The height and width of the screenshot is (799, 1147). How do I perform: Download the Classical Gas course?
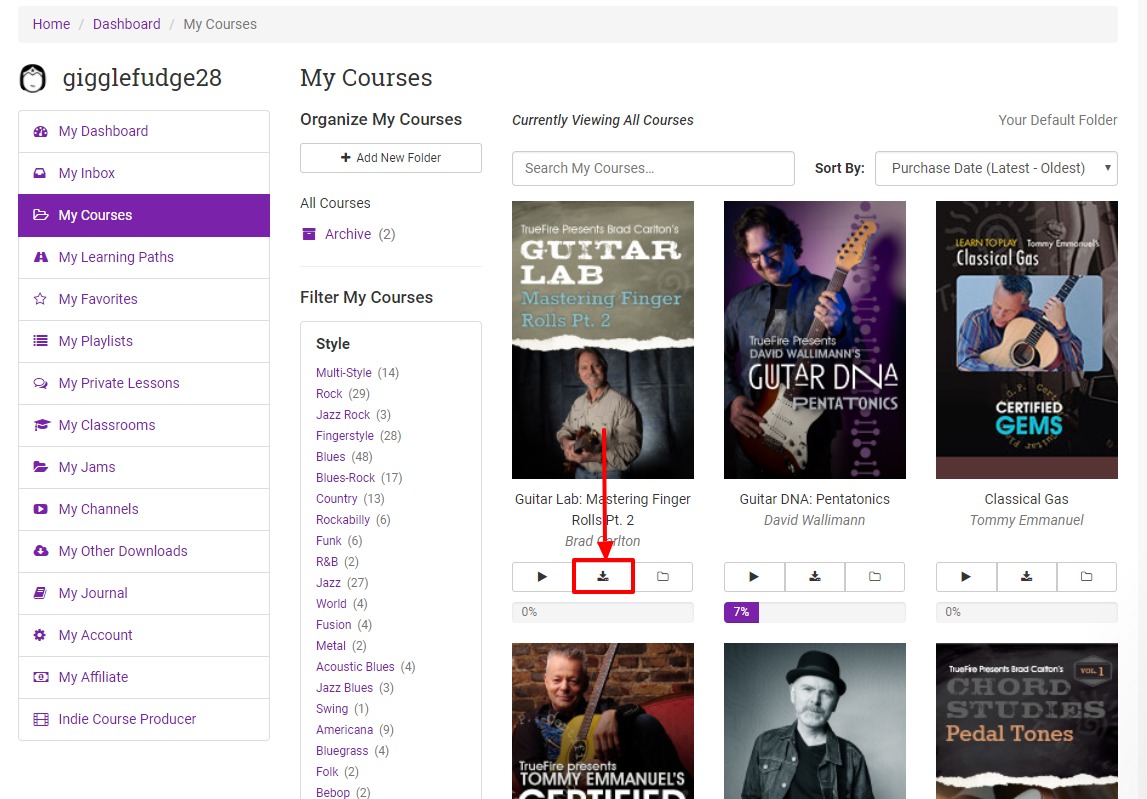click(x=1026, y=577)
